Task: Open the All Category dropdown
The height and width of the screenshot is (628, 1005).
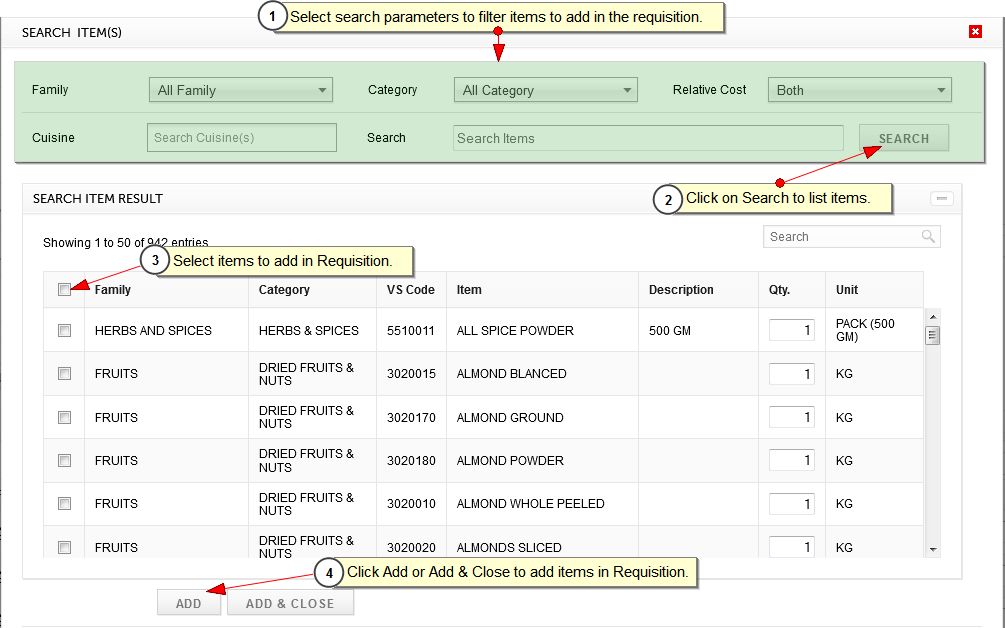Action: coord(545,90)
